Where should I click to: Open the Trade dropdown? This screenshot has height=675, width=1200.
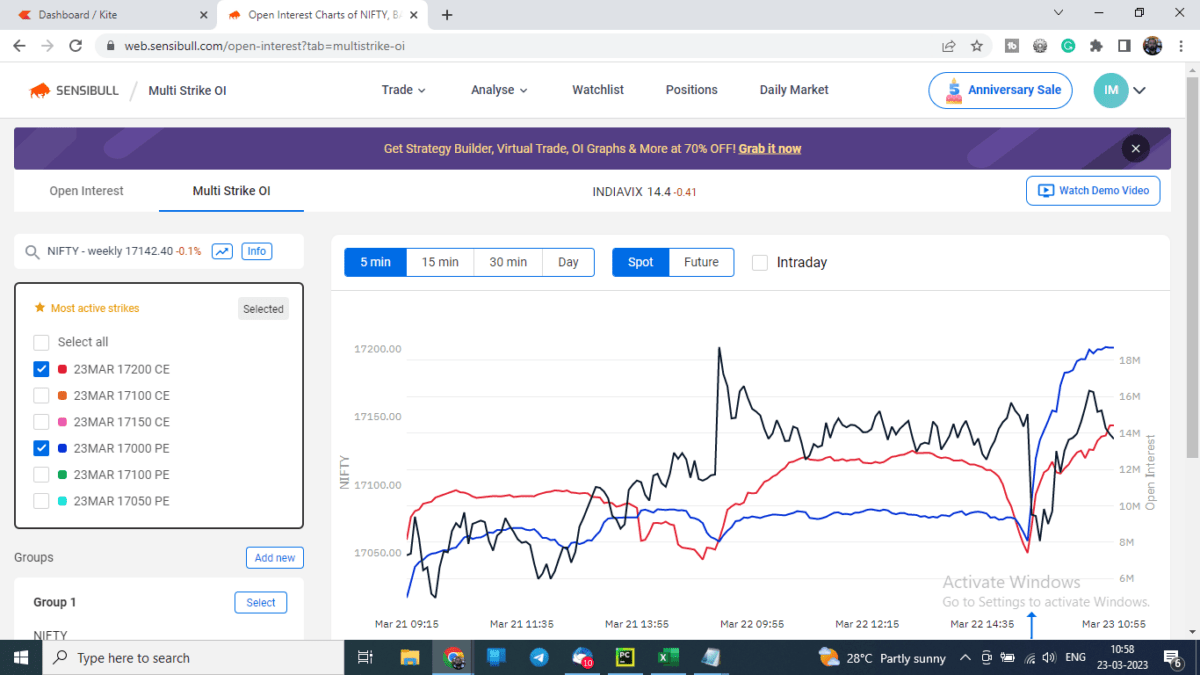(403, 89)
